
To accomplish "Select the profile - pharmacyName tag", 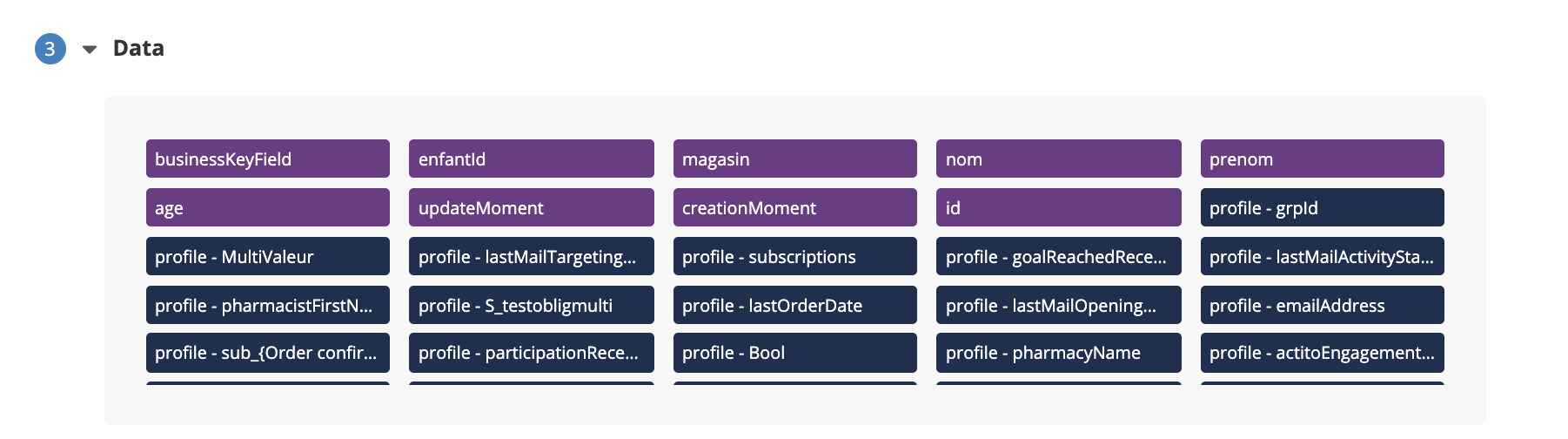I will pos(1058,353).
